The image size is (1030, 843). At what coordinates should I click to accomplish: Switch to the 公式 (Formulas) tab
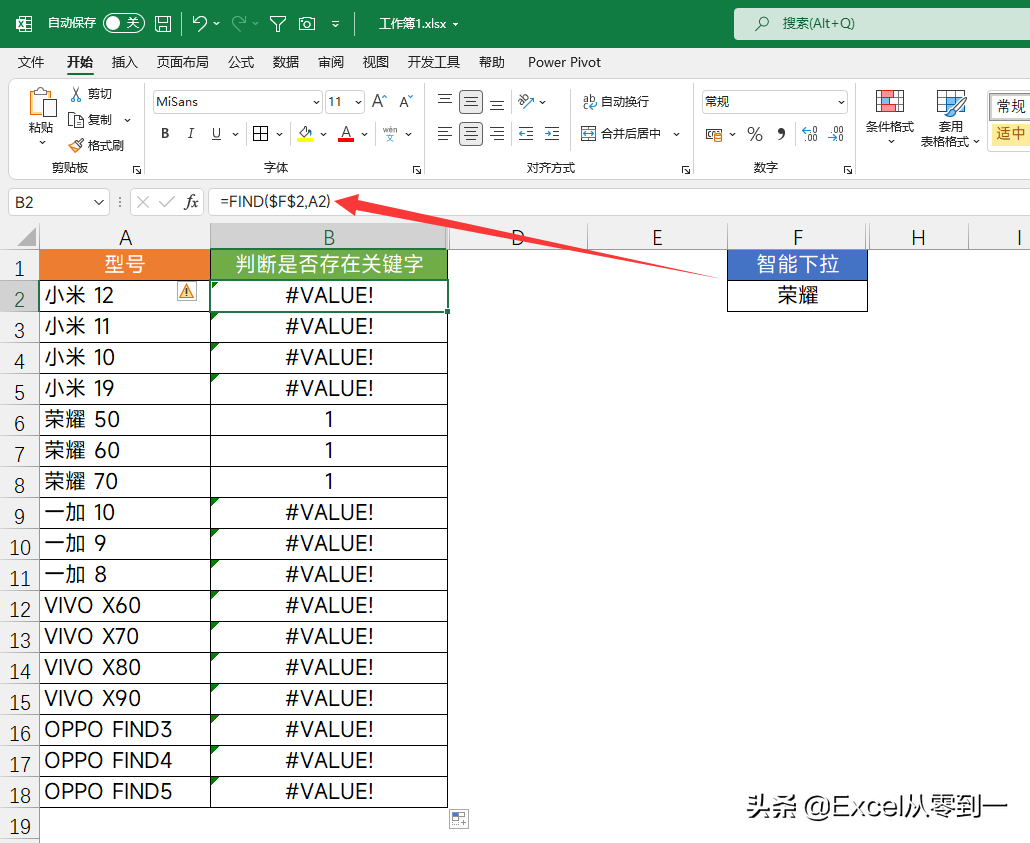[240, 62]
